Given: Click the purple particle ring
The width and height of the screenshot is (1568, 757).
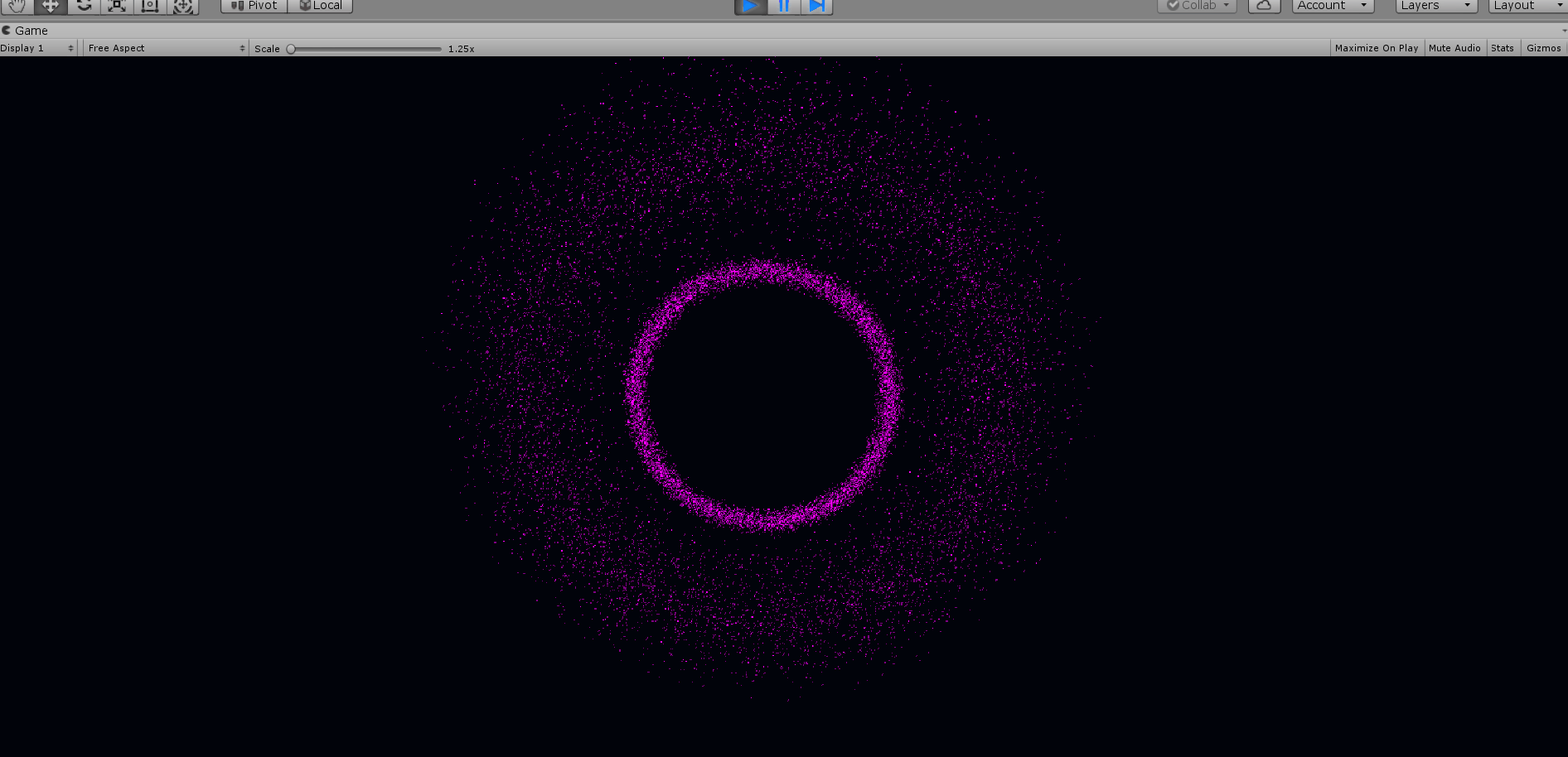Looking at the screenshot, I should point(763,395).
